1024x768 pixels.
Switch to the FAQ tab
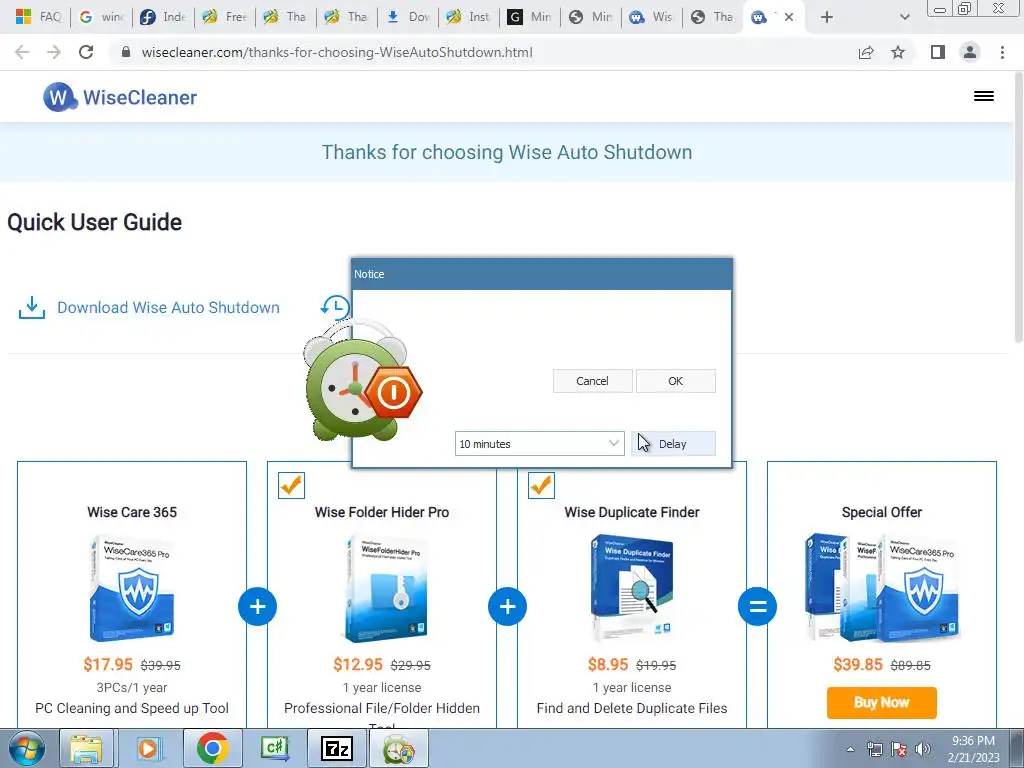[39, 17]
